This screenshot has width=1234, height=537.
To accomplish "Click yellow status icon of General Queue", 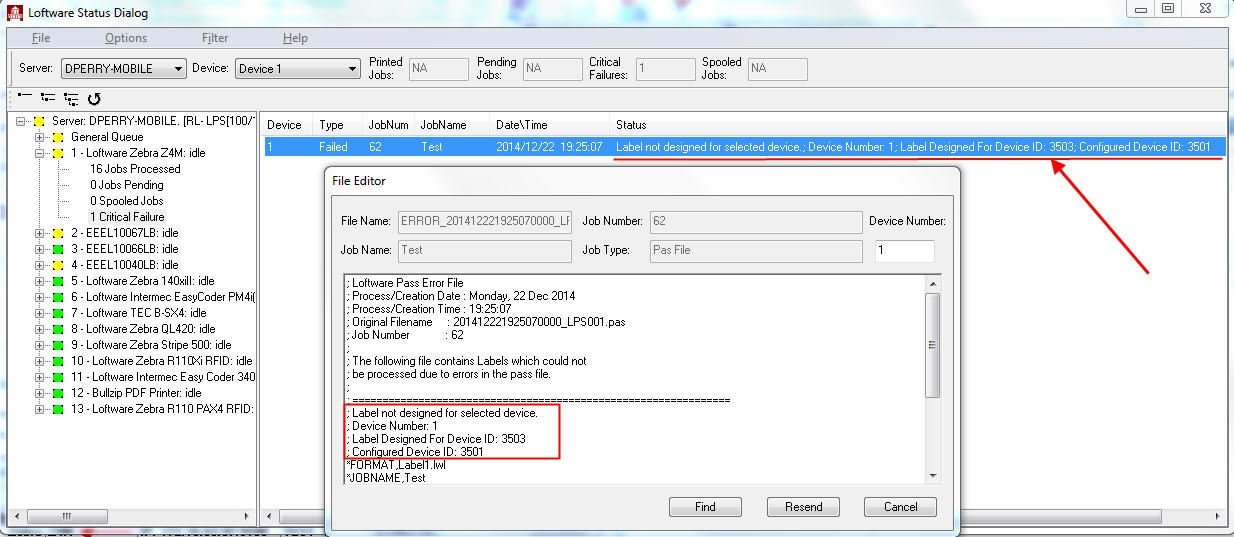I will coord(57,137).
